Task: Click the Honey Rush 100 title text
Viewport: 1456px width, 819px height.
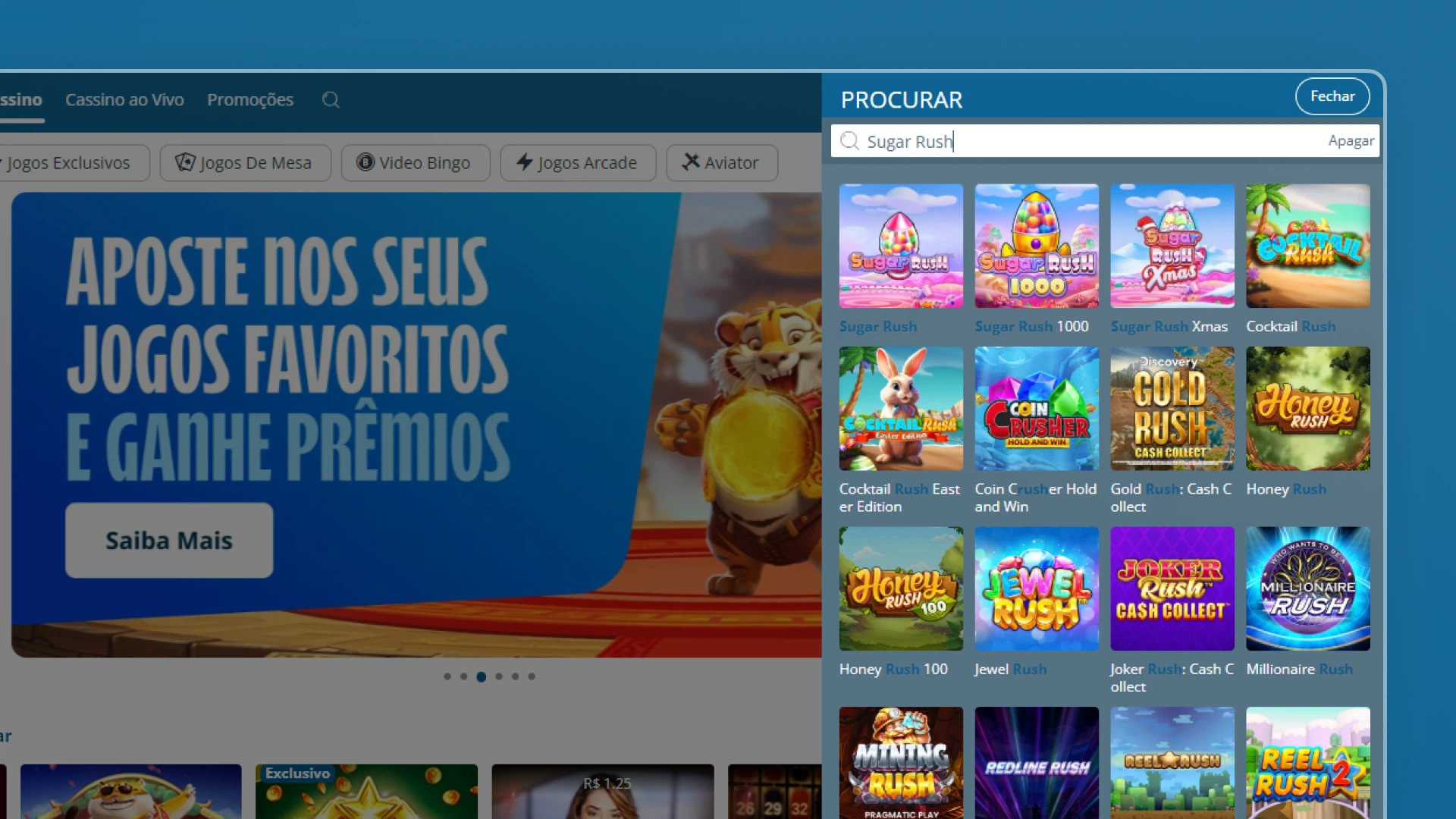Action: [x=893, y=670]
